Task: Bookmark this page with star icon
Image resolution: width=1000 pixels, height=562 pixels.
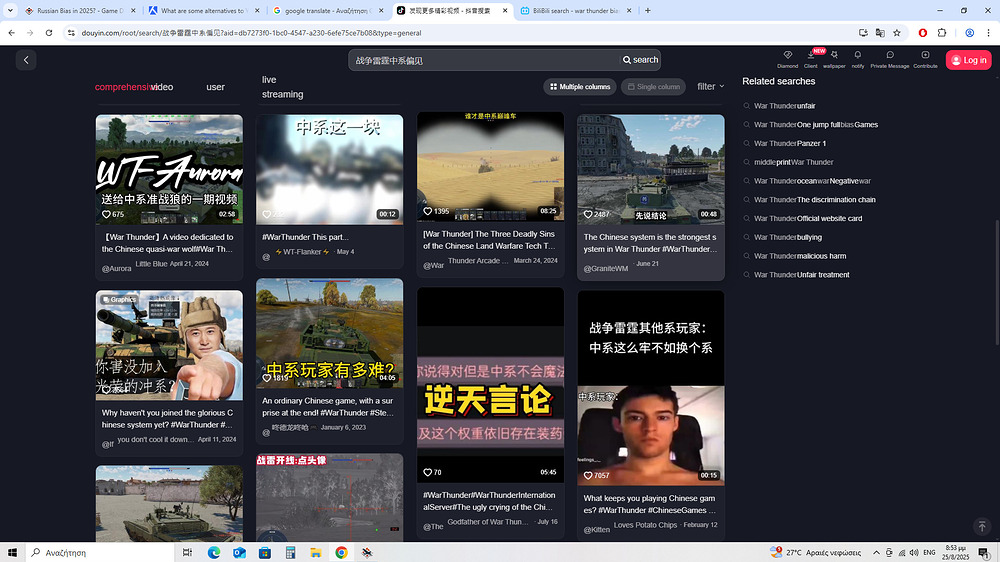Action: pos(897,33)
